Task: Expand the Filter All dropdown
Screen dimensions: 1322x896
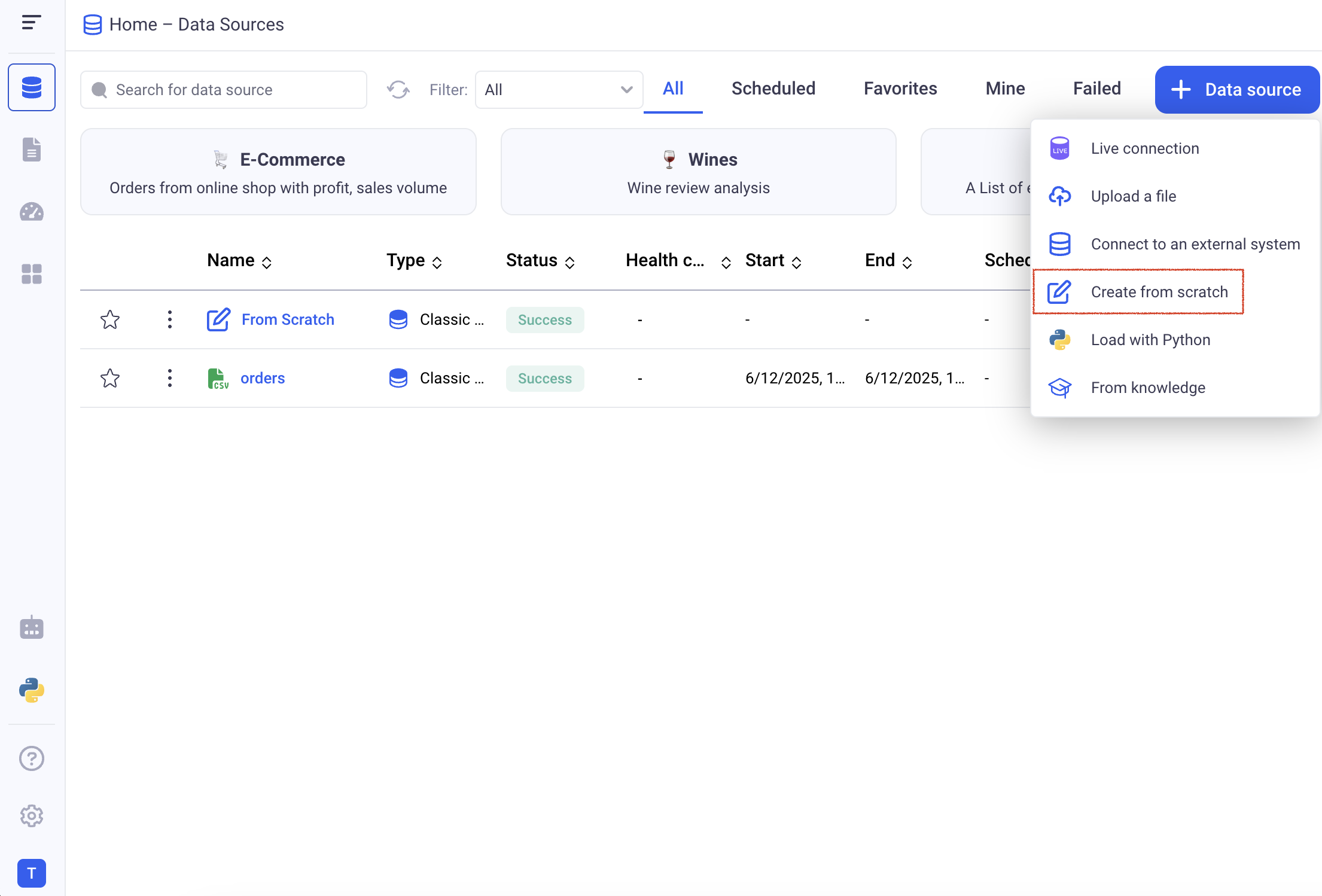Action: pos(559,90)
